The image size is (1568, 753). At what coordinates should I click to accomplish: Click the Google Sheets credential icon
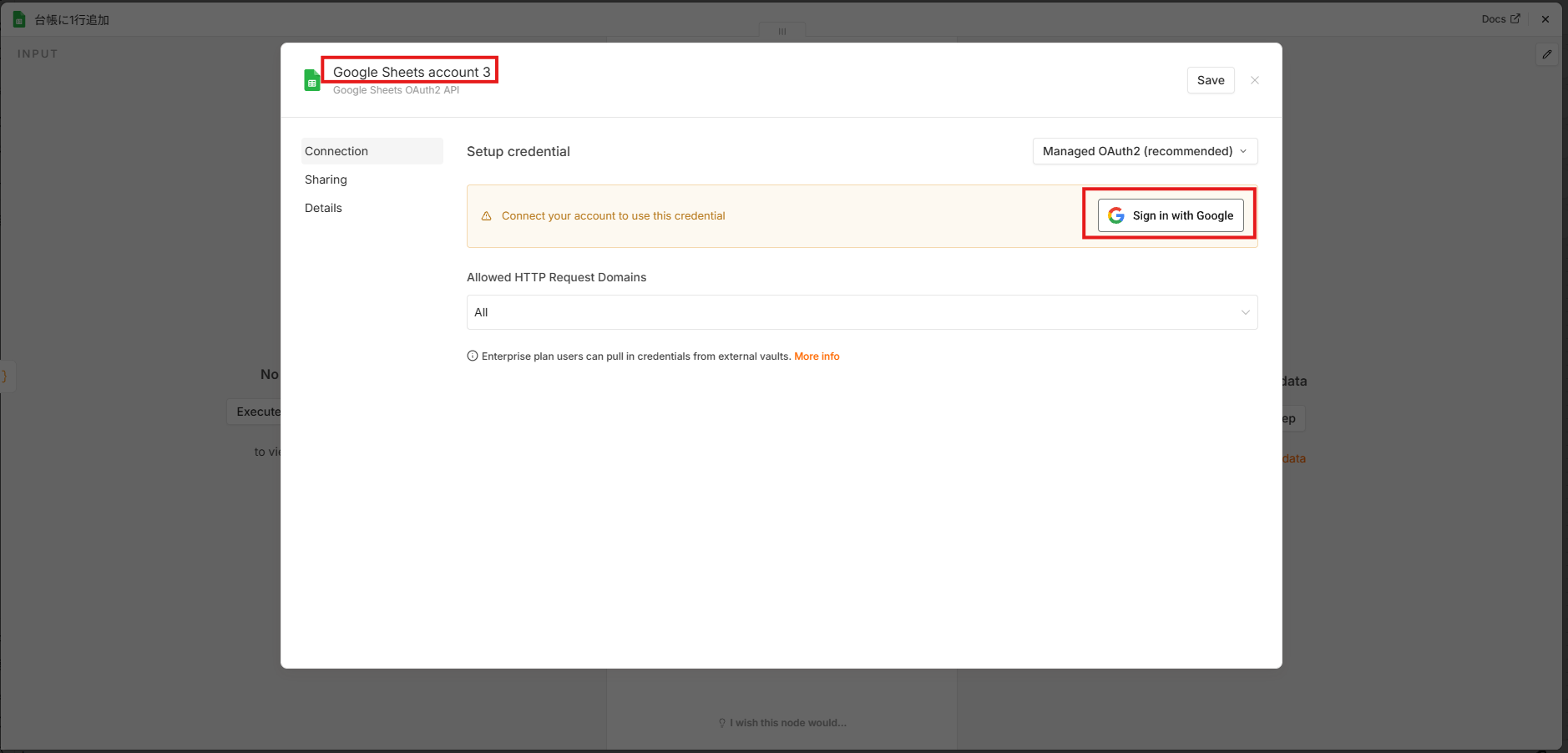(x=312, y=80)
